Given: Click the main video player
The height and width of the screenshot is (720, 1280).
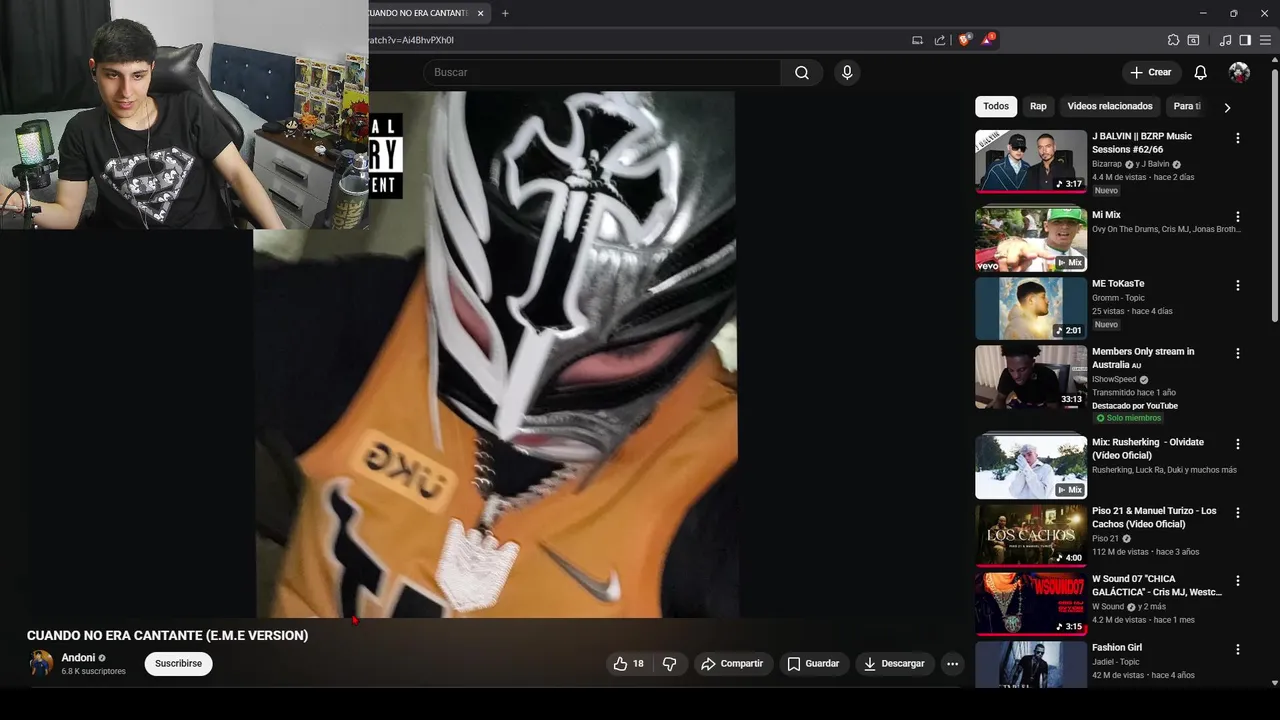Looking at the screenshot, I should pyautogui.click(x=496, y=354).
